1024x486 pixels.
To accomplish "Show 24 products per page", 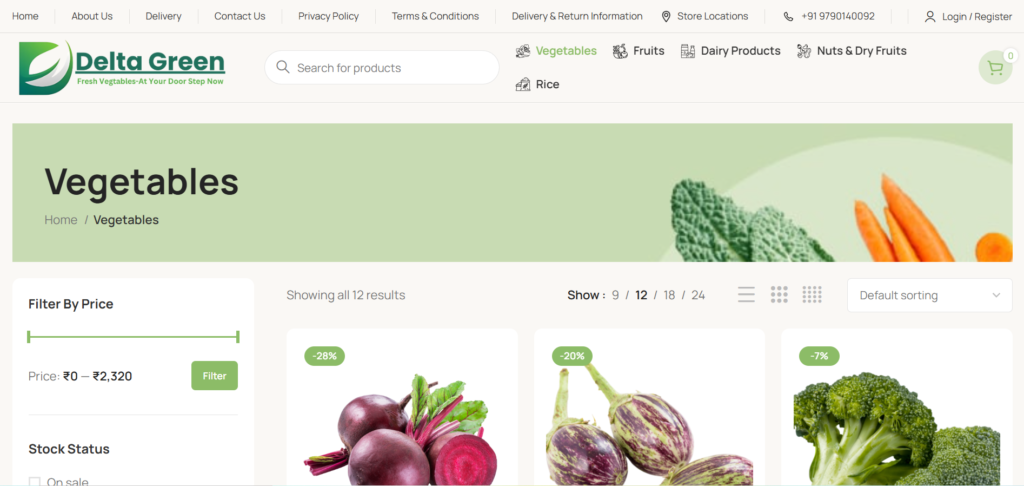I will coord(698,295).
